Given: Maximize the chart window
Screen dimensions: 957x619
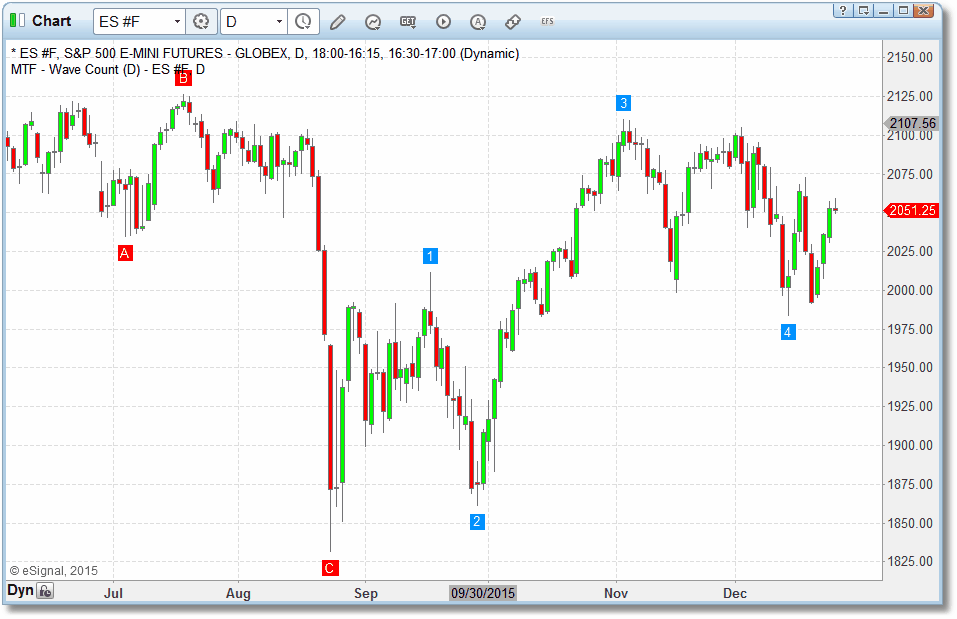Looking at the screenshot, I should [x=903, y=10].
